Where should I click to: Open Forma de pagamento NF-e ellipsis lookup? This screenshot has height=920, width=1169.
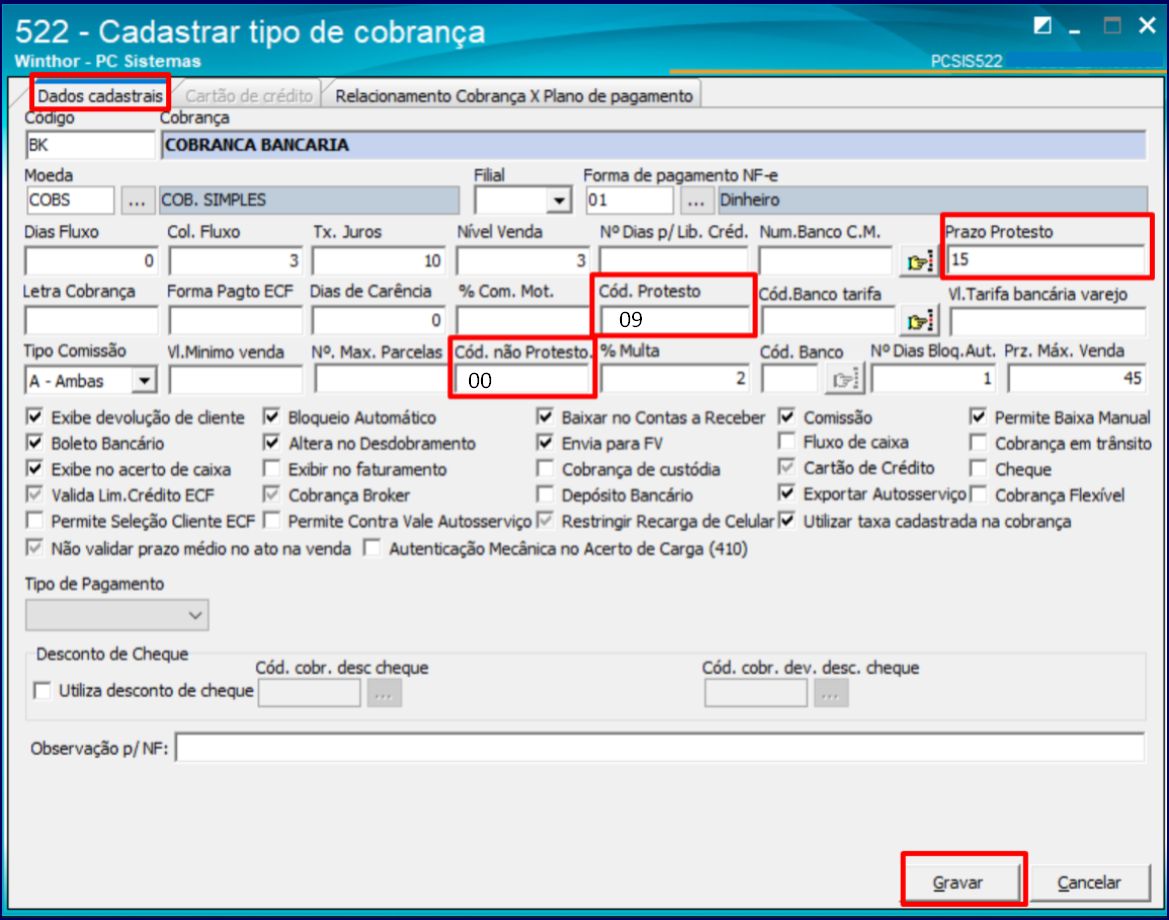coord(696,201)
